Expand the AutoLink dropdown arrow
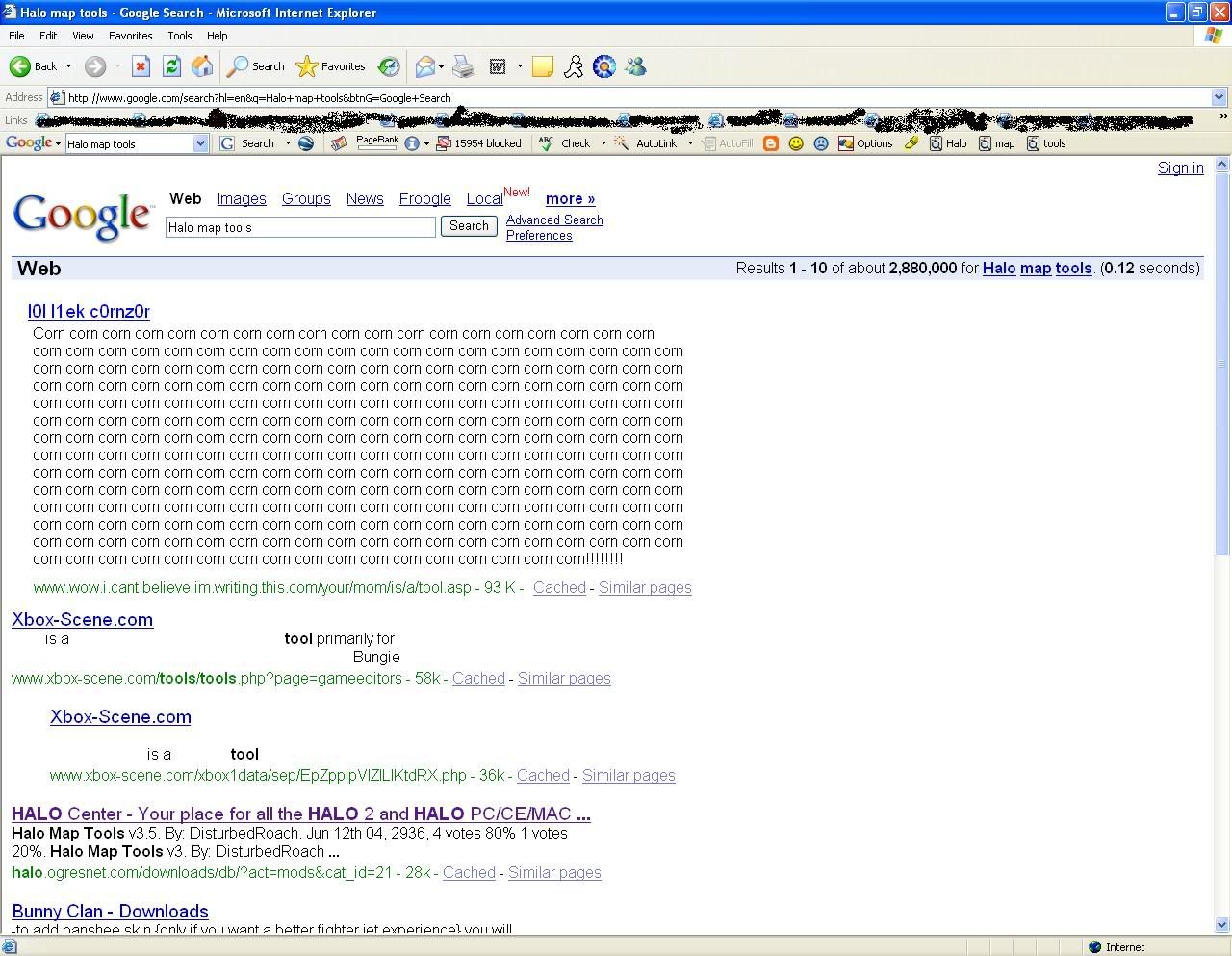The width and height of the screenshot is (1232, 956). tap(690, 143)
